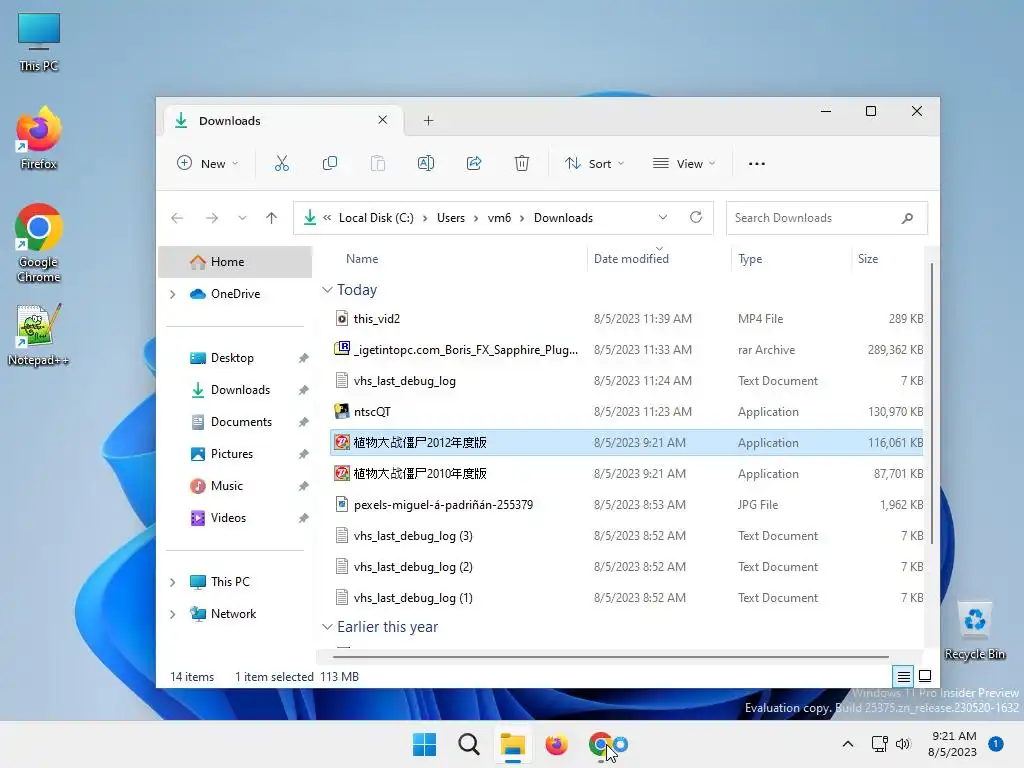
Task: Expand the OneDrive tree node
Action: click(x=172, y=295)
